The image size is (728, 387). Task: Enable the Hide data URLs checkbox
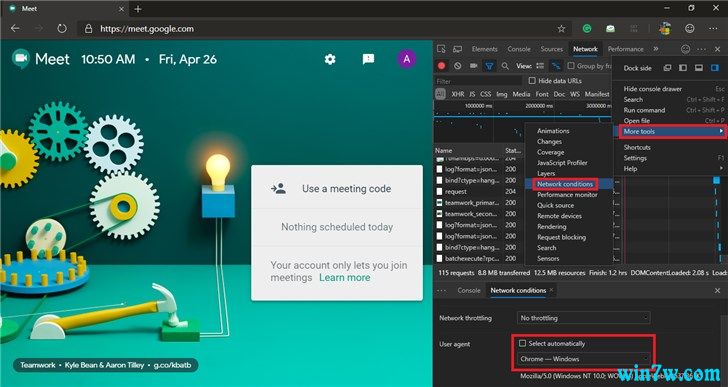pyautogui.click(x=532, y=80)
